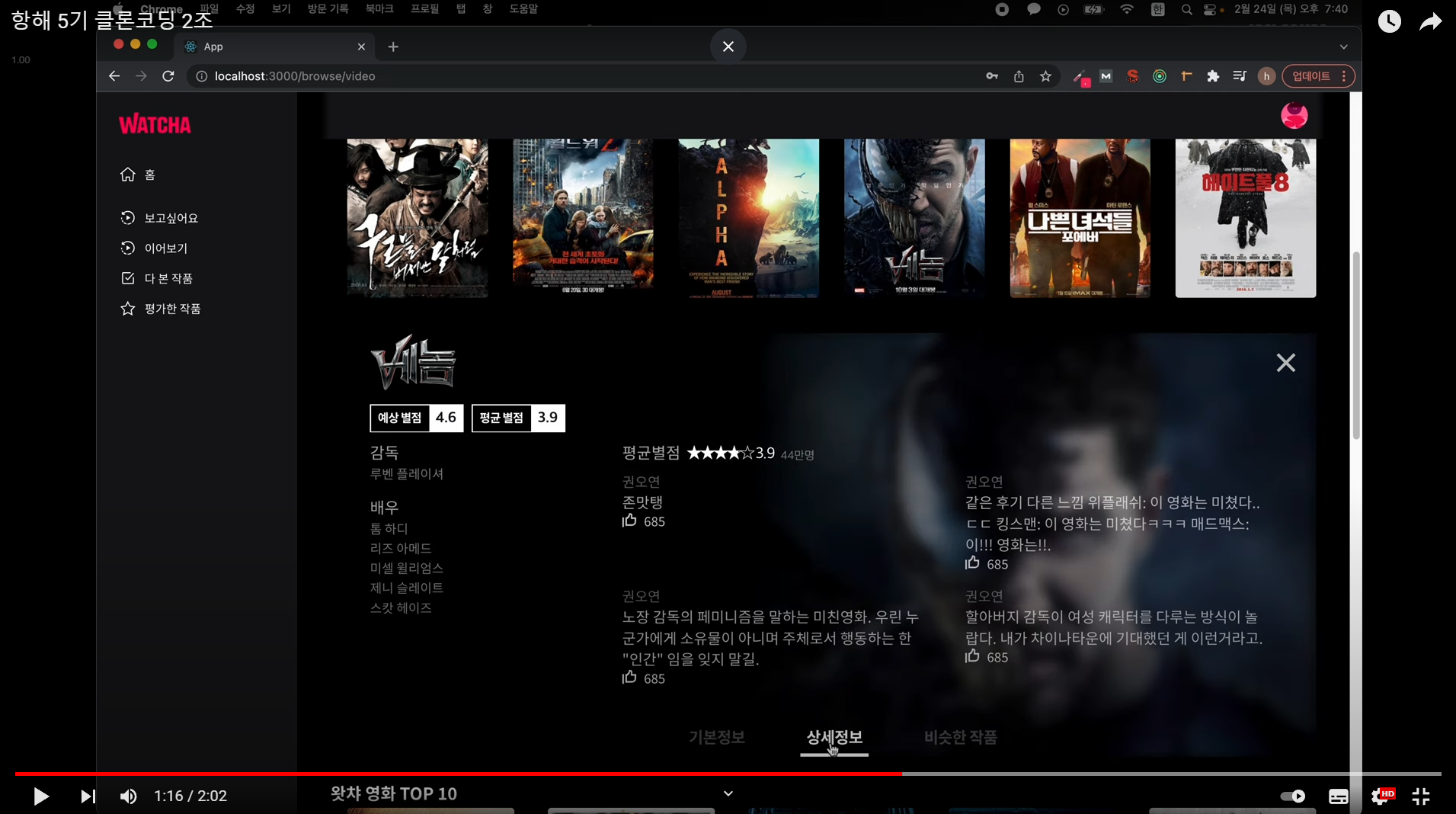
Task: Open the 도움말 menu
Action: (x=523, y=9)
